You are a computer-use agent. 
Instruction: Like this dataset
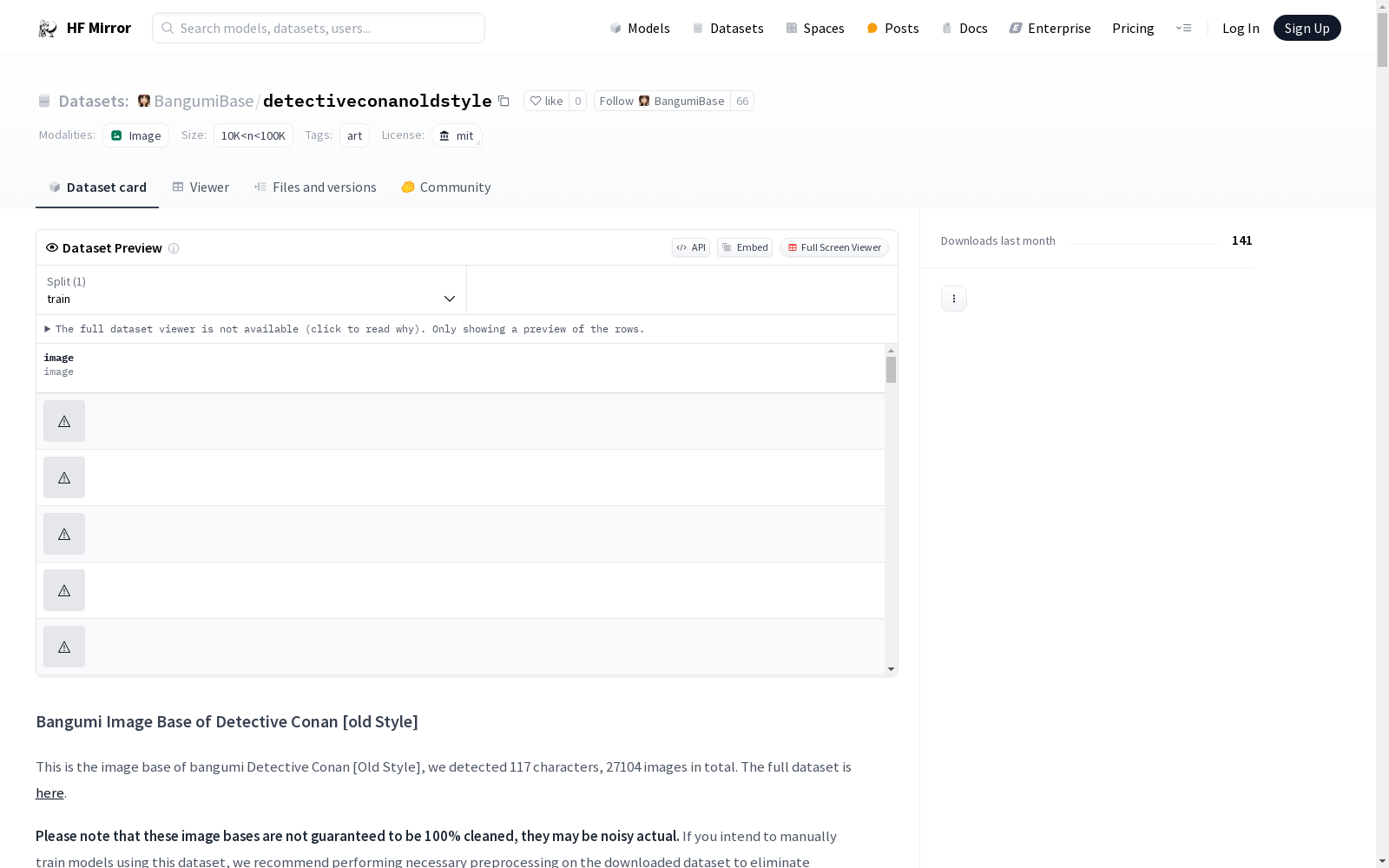click(x=546, y=101)
